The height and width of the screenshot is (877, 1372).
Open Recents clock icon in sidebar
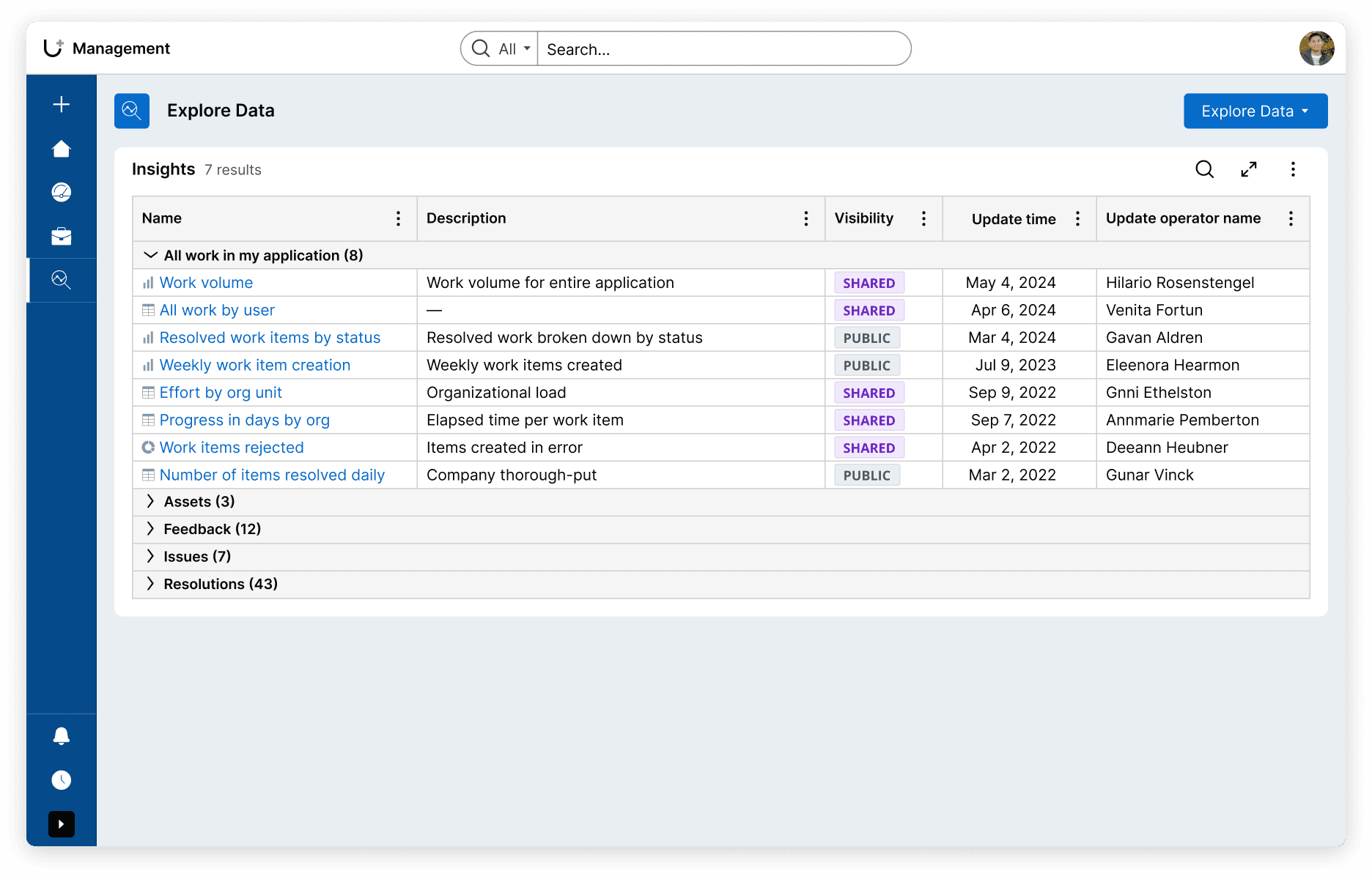(x=62, y=780)
